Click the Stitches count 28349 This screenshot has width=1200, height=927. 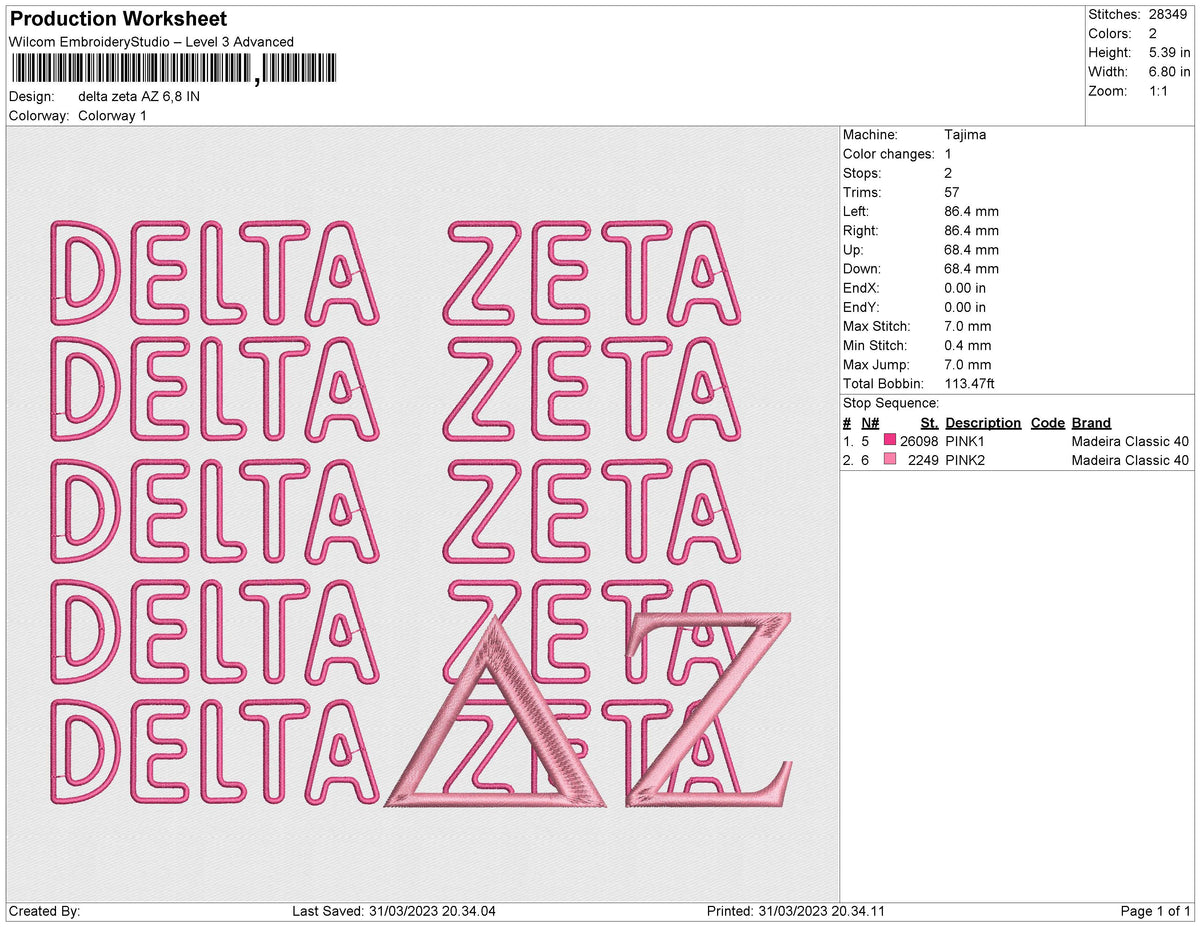click(x=1172, y=14)
